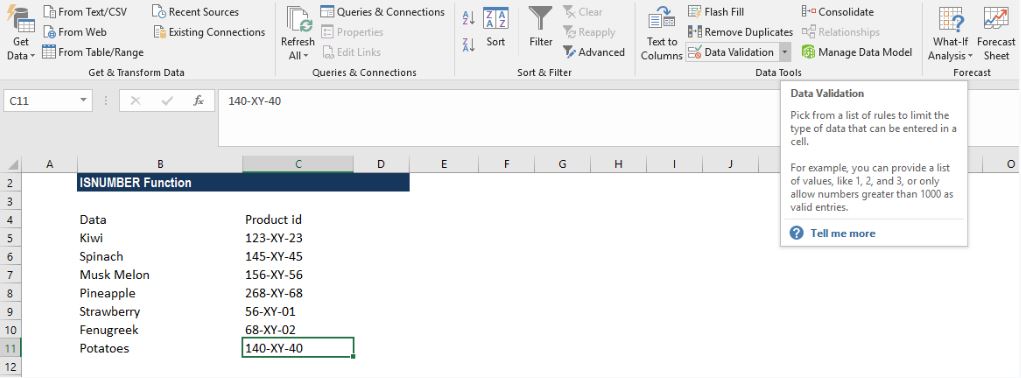Click the Name Box showing C11

[x=40, y=101]
